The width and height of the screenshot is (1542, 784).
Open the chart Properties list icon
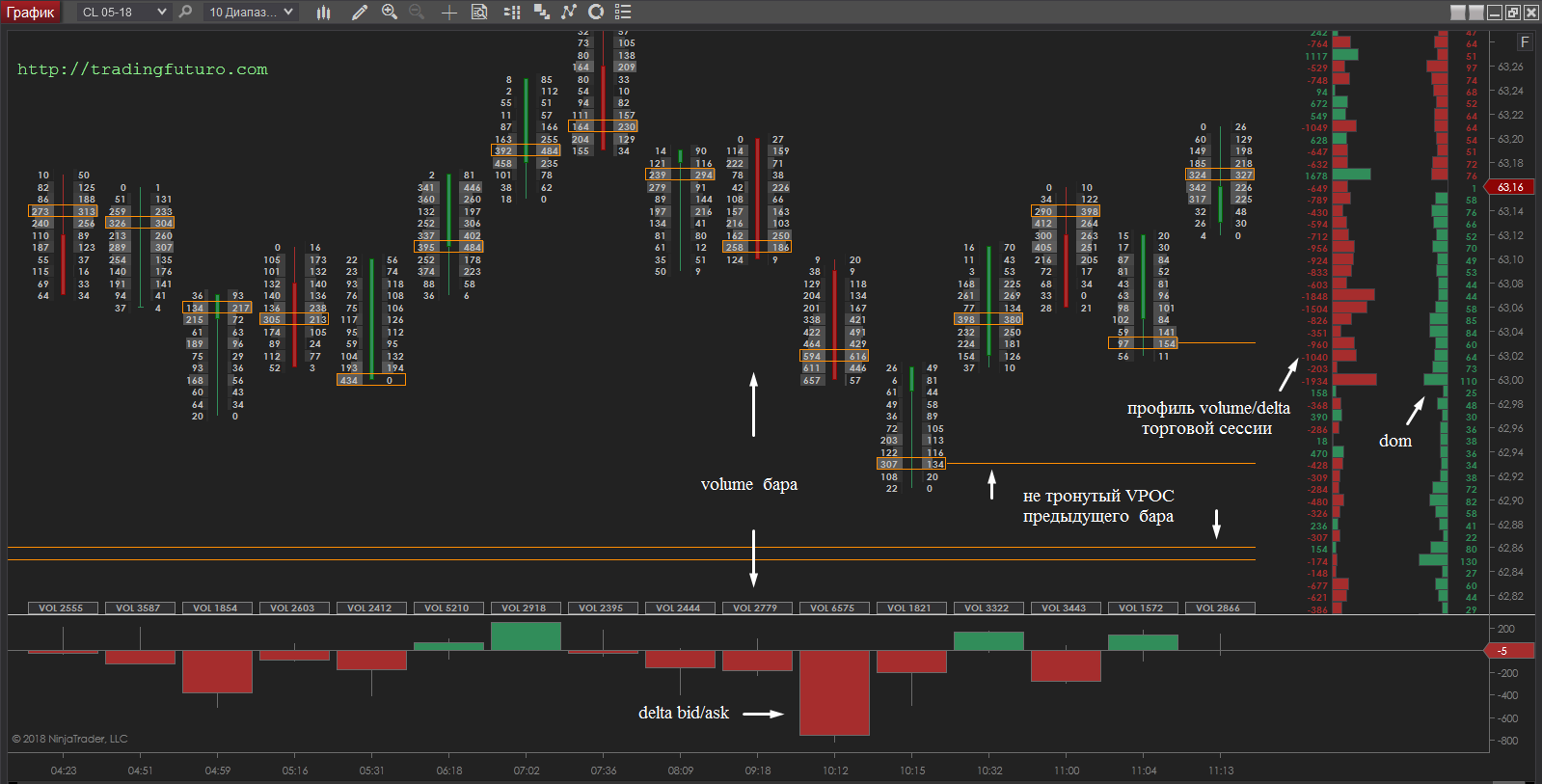tap(623, 12)
